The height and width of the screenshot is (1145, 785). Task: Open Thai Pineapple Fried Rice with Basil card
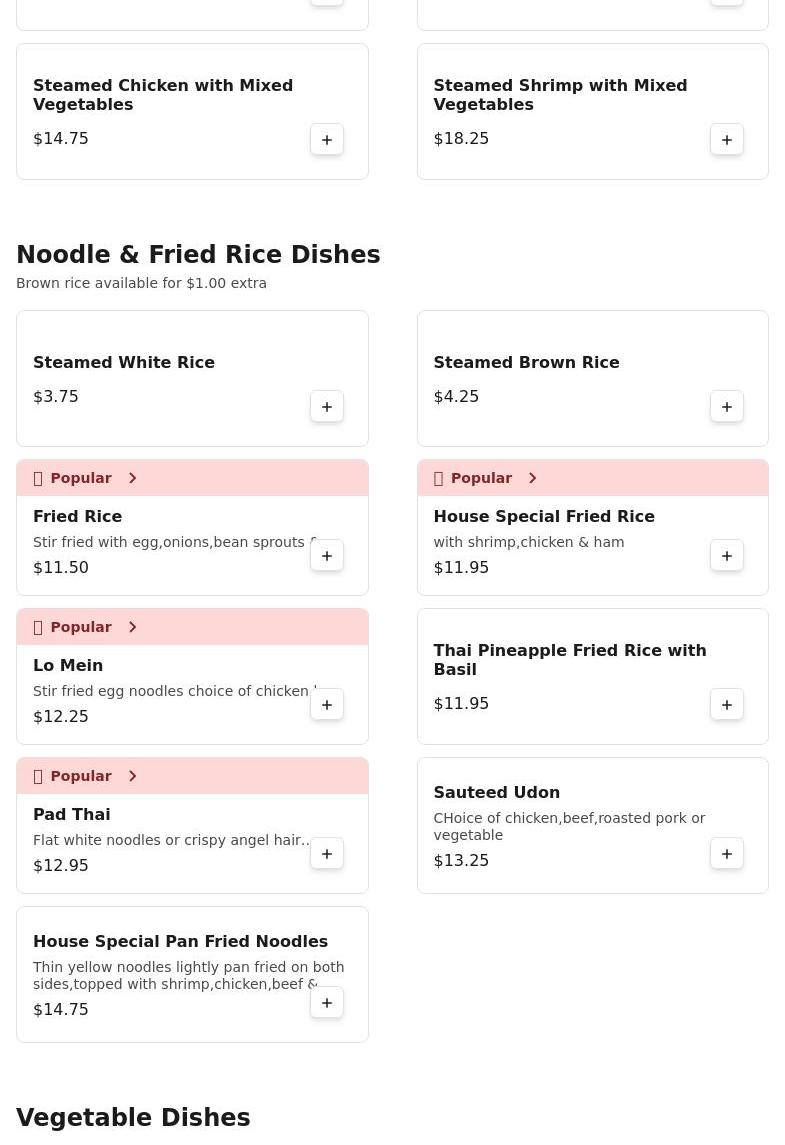coord(592,676)
